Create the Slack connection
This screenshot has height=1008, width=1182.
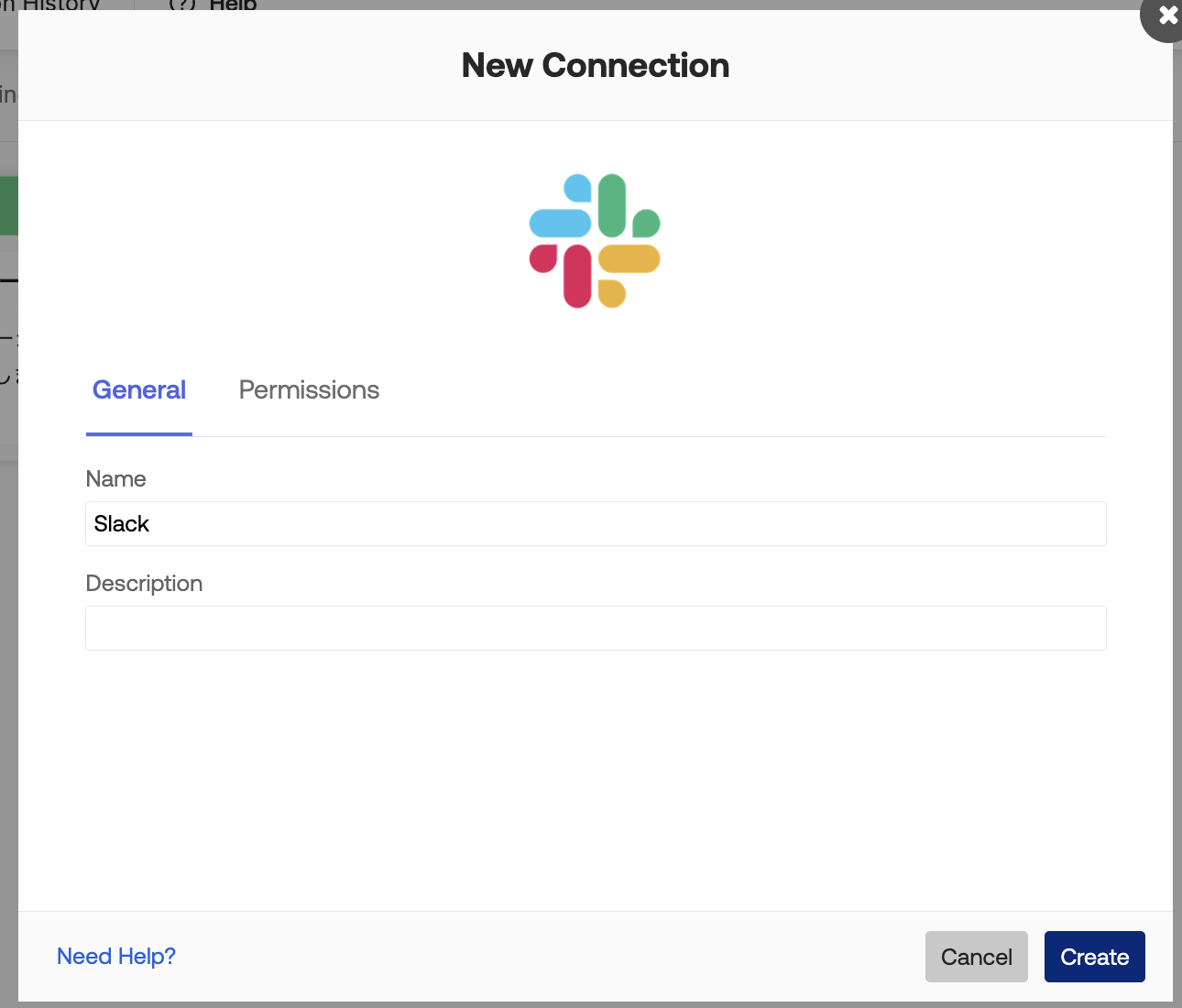1095,957
